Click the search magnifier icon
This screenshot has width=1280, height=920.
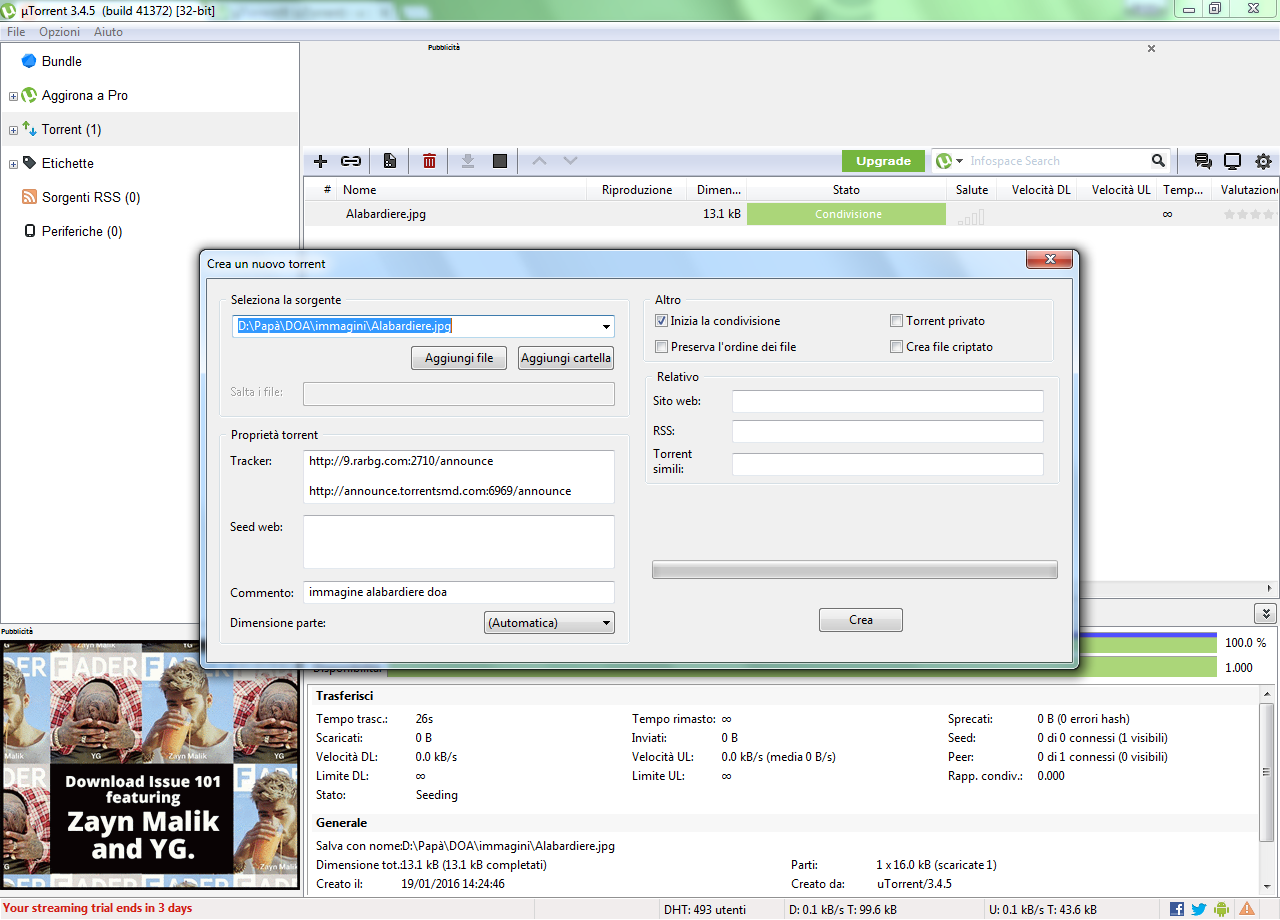click(x=1158, y=161)
